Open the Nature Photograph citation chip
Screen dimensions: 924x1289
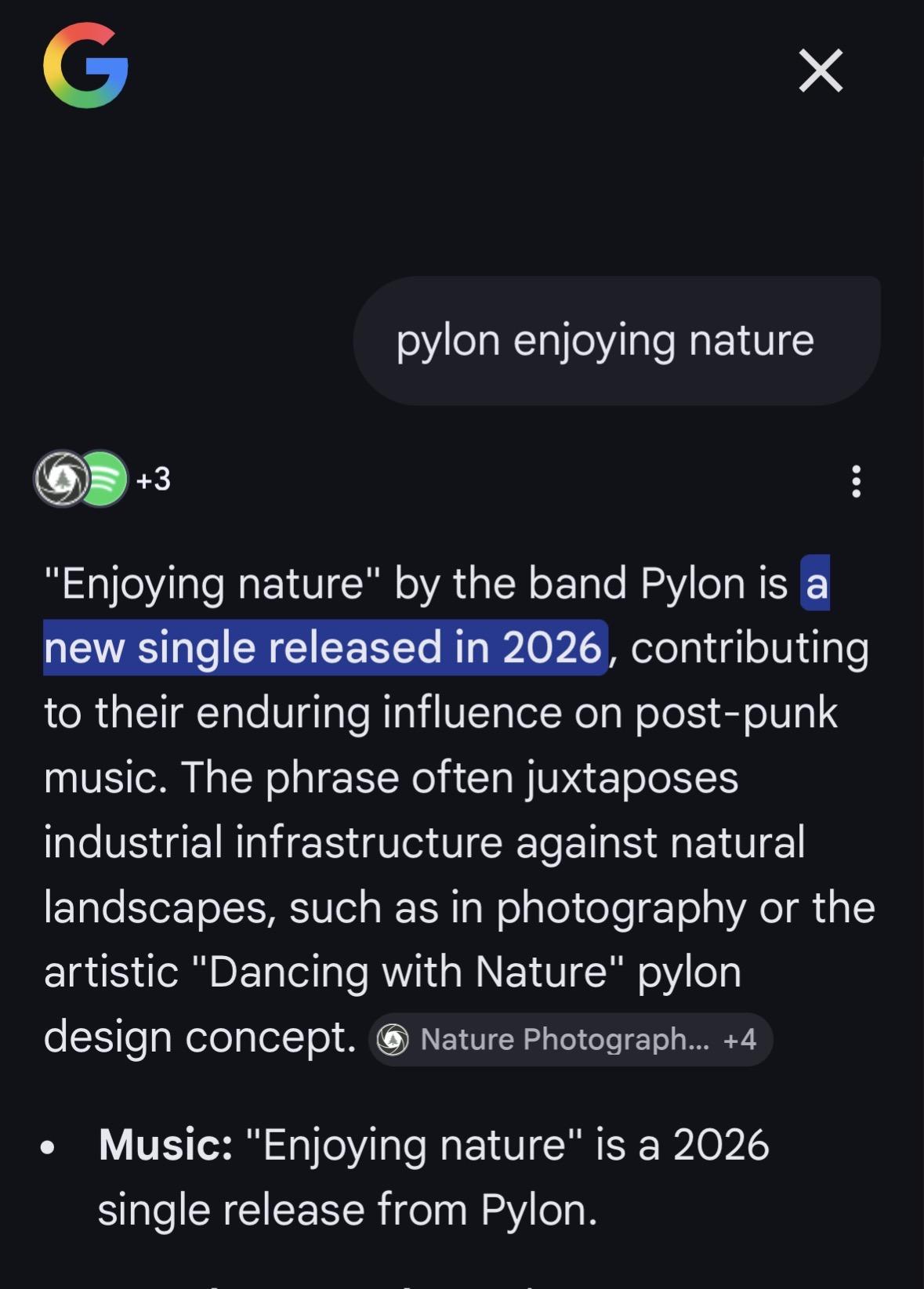pos(564,1039)
